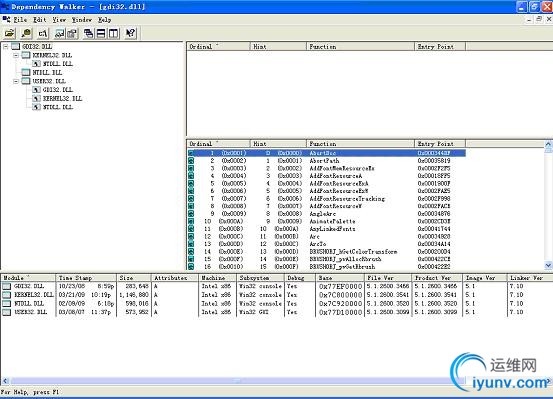Sort module list by Machine header
The height and width of the screenshot is (399, 553).
(217, 278)
